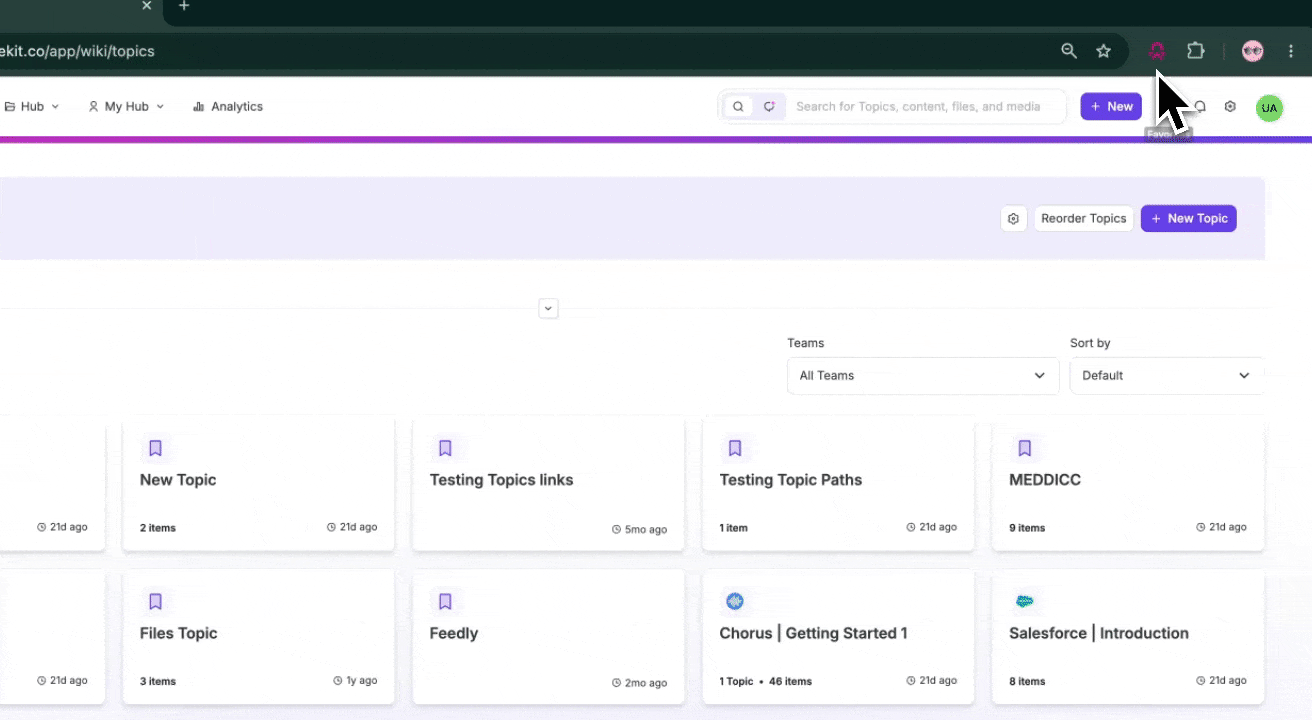Open the notifications bell

pos(1200,107)
